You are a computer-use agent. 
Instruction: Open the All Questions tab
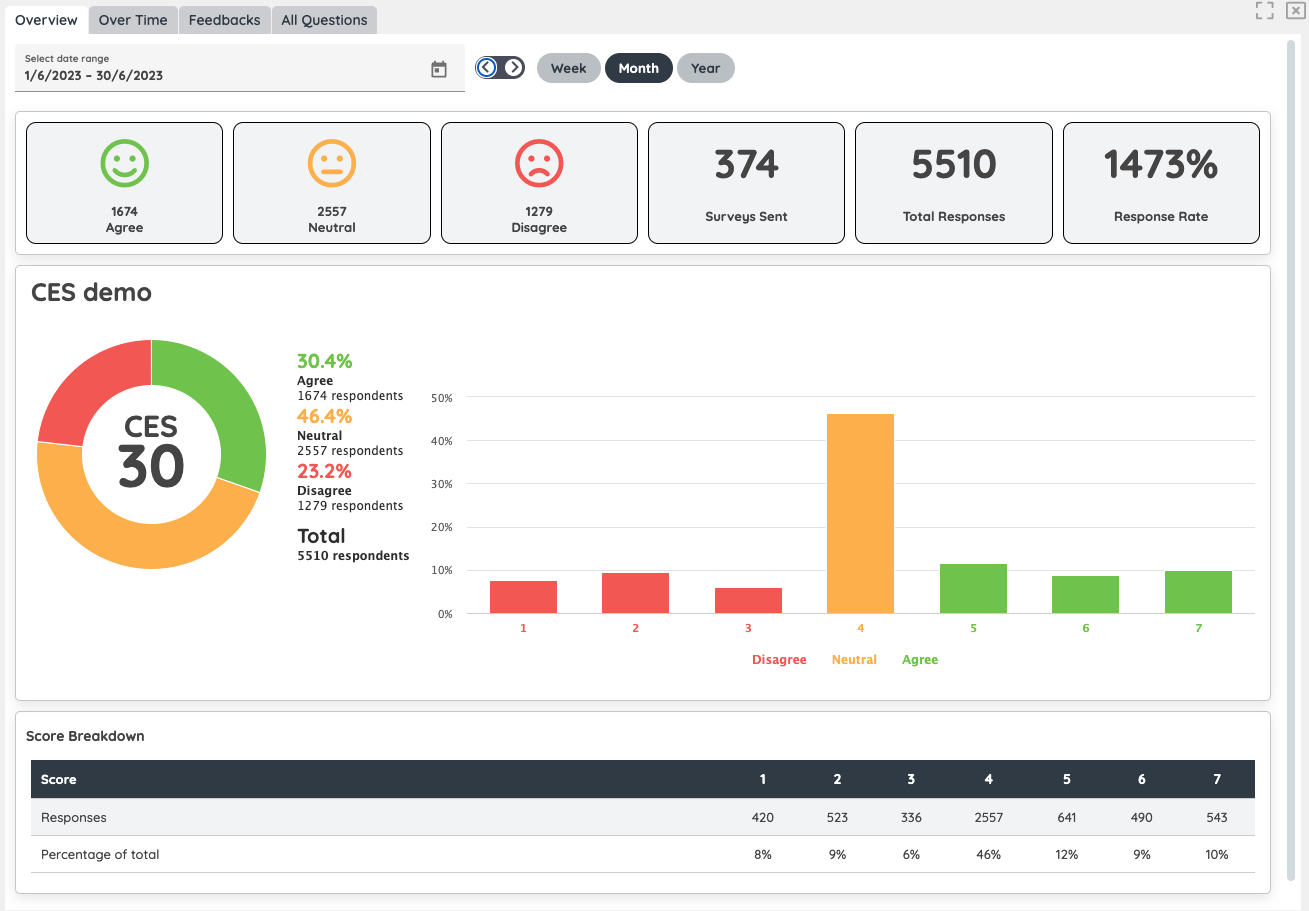pyautogui.click(x=324, y=20)
